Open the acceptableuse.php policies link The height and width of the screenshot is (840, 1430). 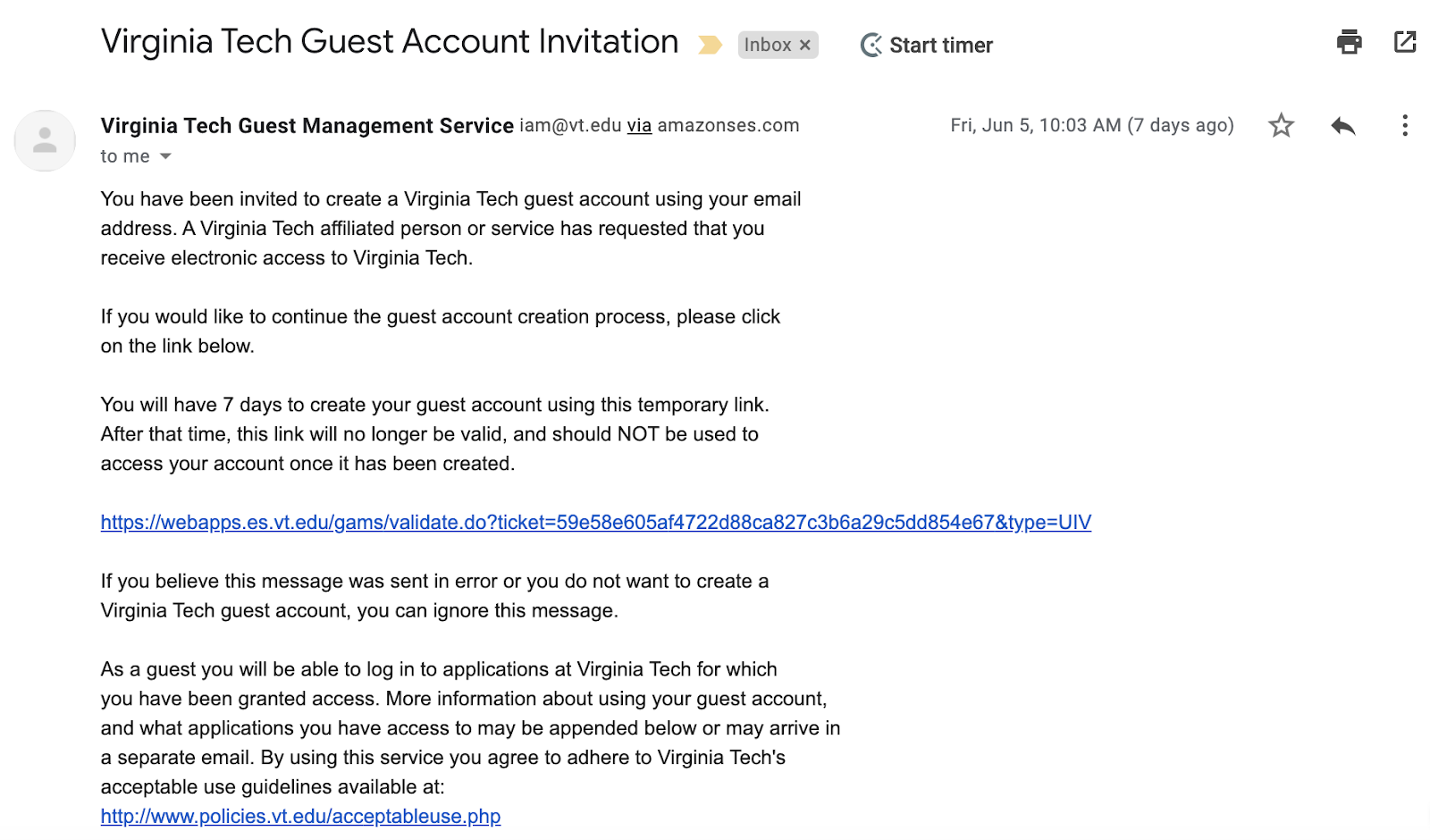tap(300, 817)
